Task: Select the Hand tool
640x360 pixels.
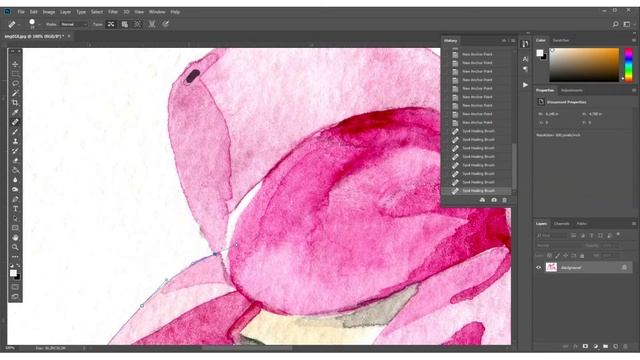Action: coord(15,238)
